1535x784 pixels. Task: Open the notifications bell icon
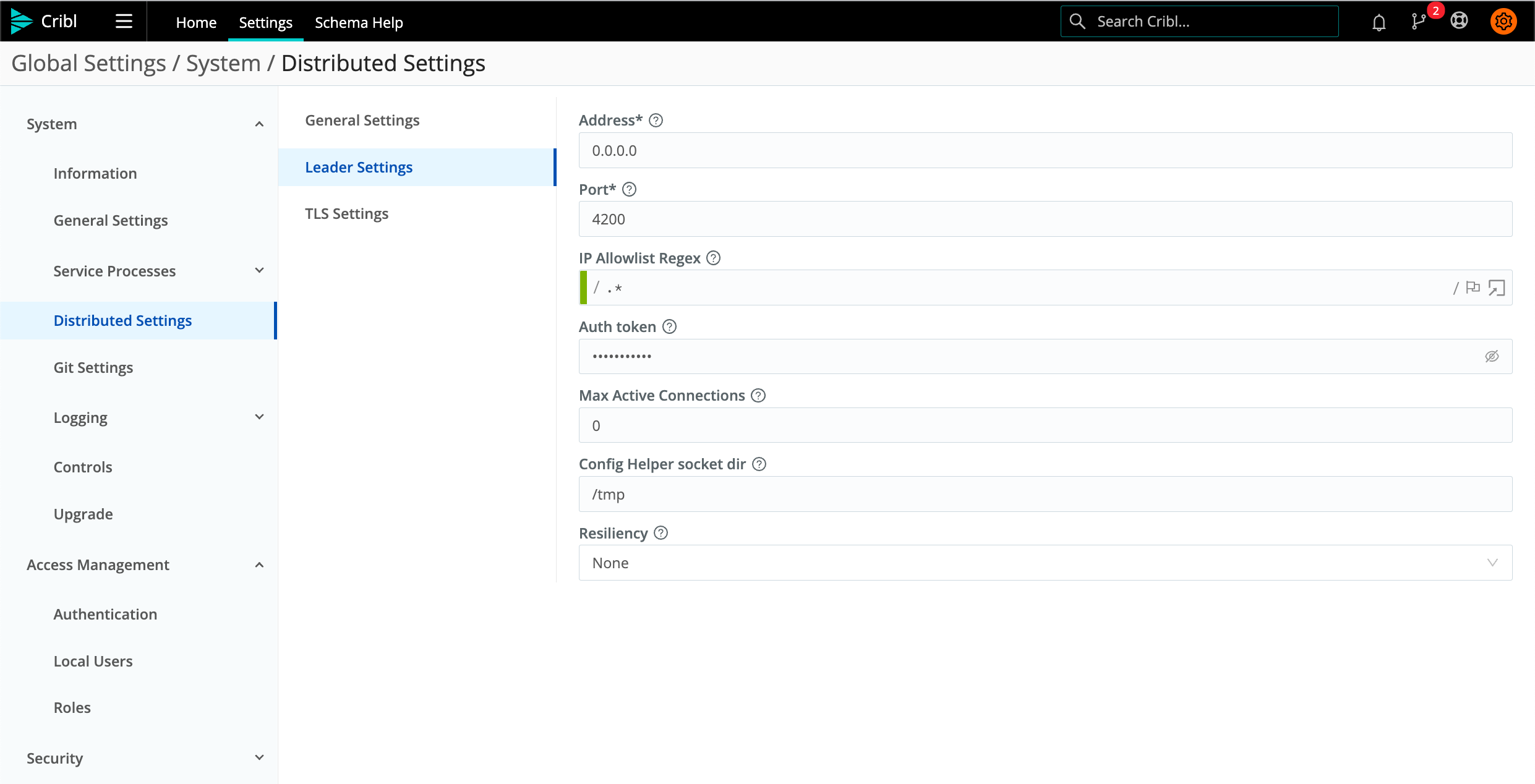pos(1379,22)
